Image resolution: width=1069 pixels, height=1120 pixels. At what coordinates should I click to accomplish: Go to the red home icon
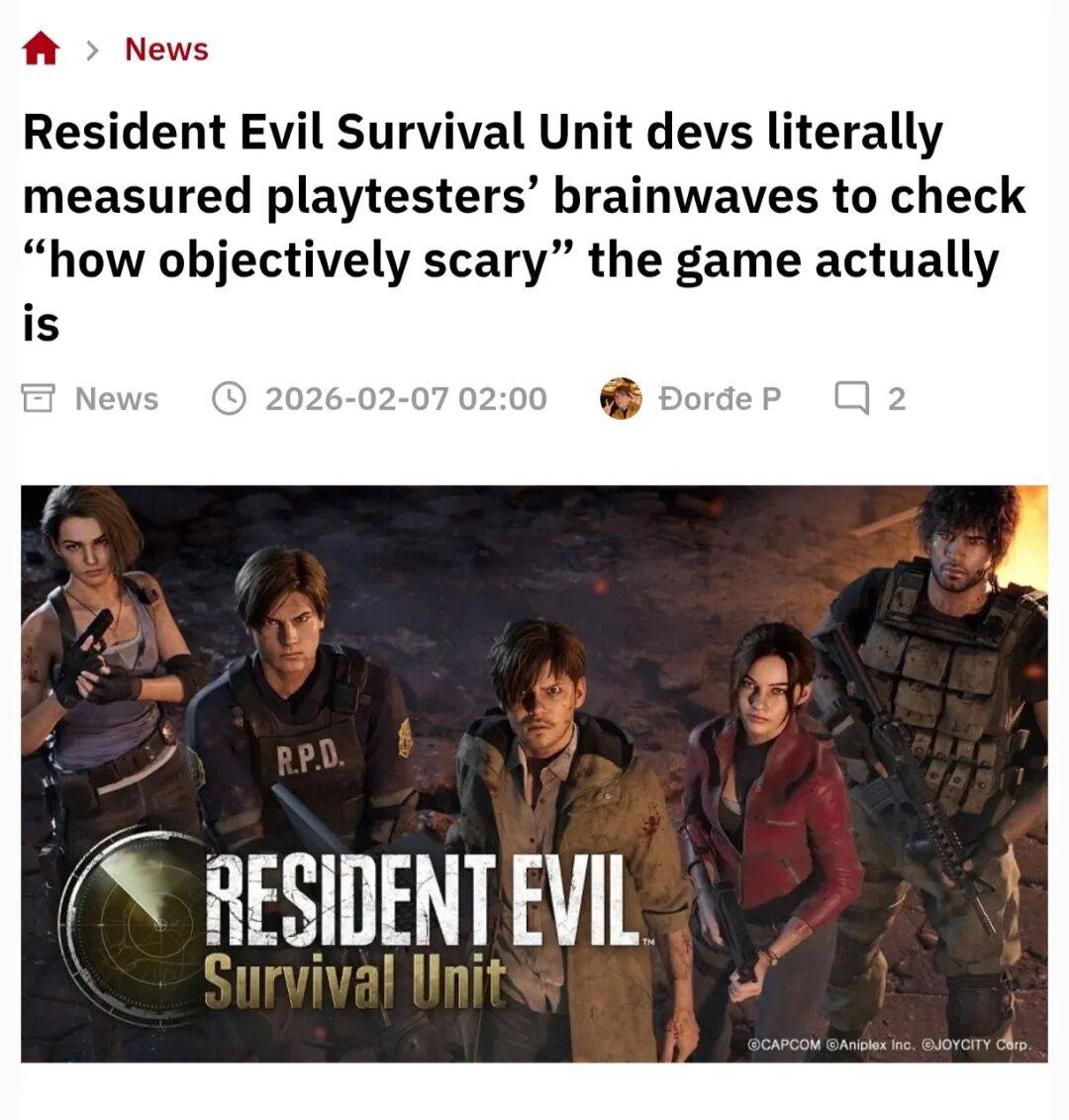point(41,49)
